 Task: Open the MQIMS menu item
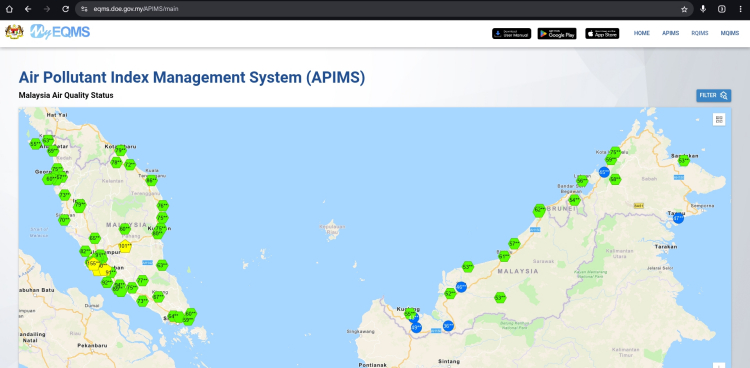[730, 33]
